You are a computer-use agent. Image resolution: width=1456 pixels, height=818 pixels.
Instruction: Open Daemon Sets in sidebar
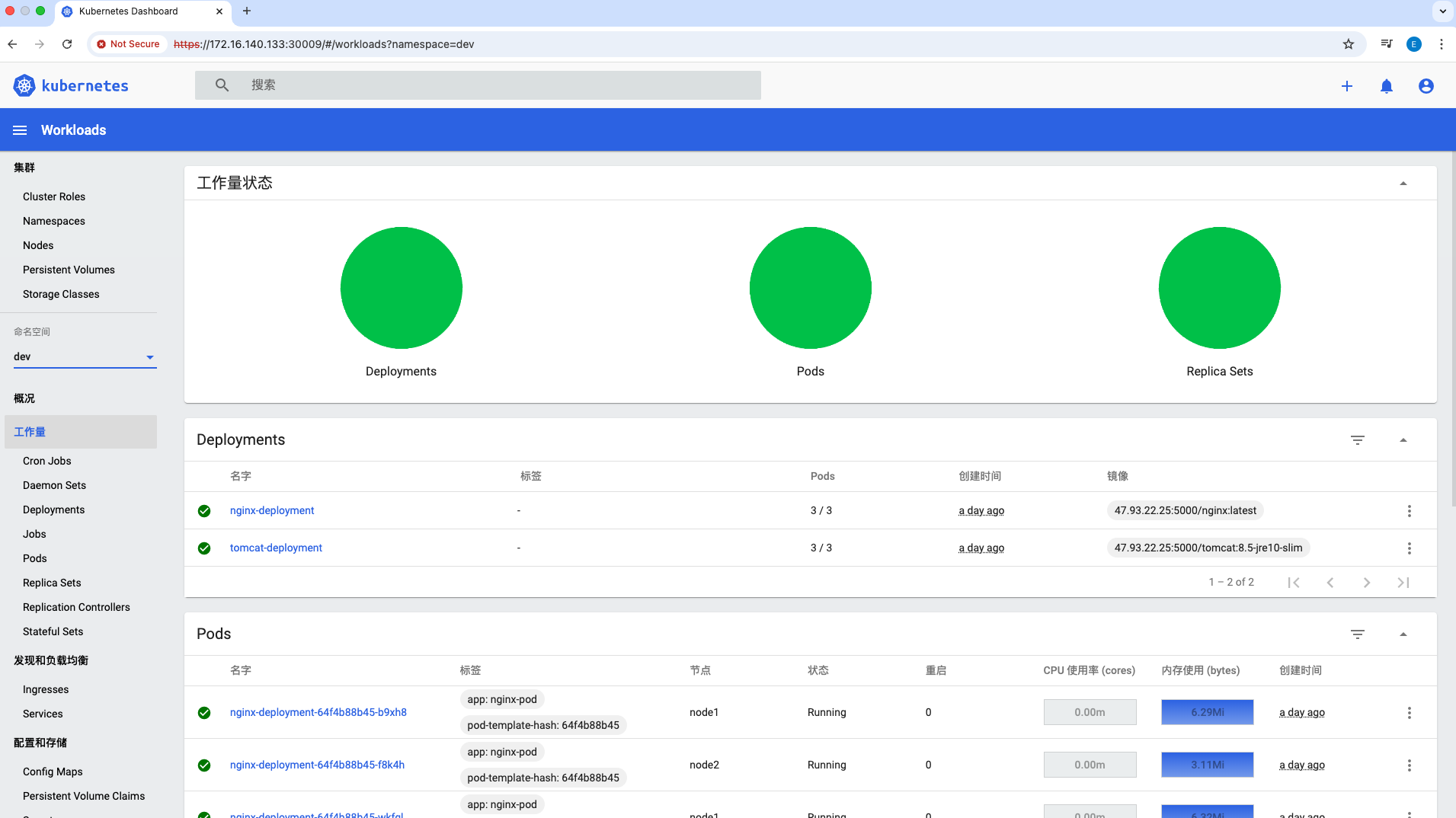[54, 485]
